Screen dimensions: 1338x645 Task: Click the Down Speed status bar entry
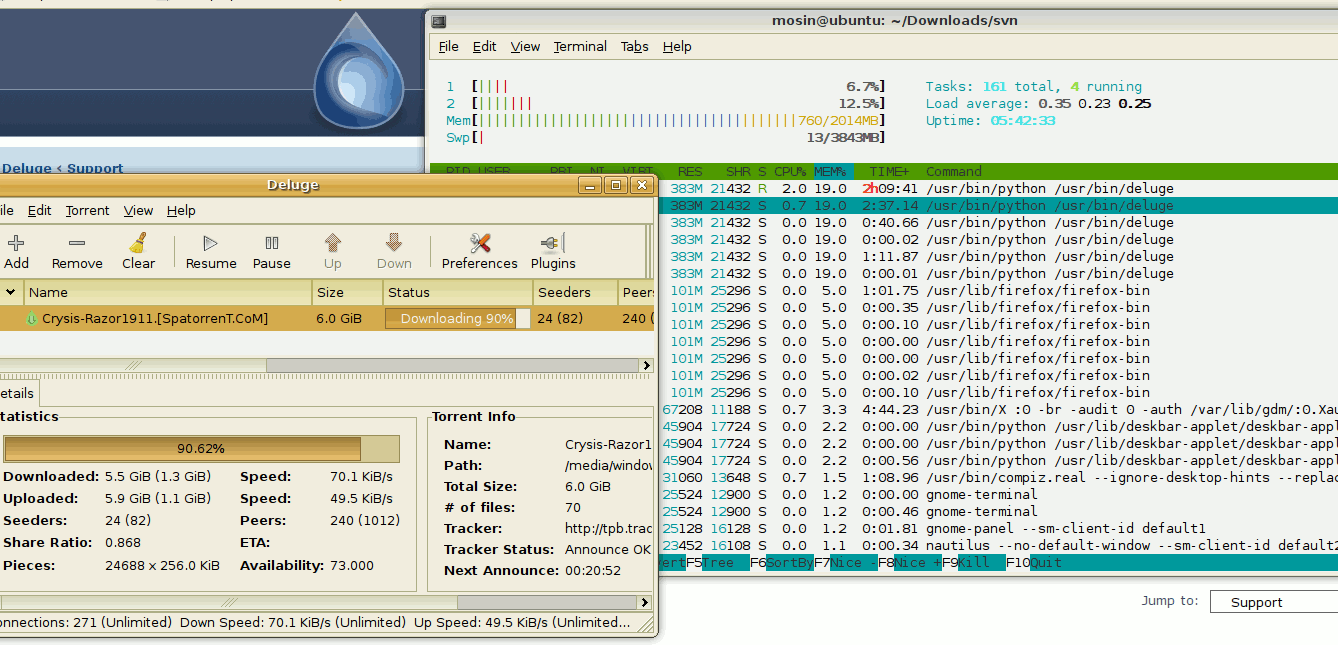tap(292, 622)
